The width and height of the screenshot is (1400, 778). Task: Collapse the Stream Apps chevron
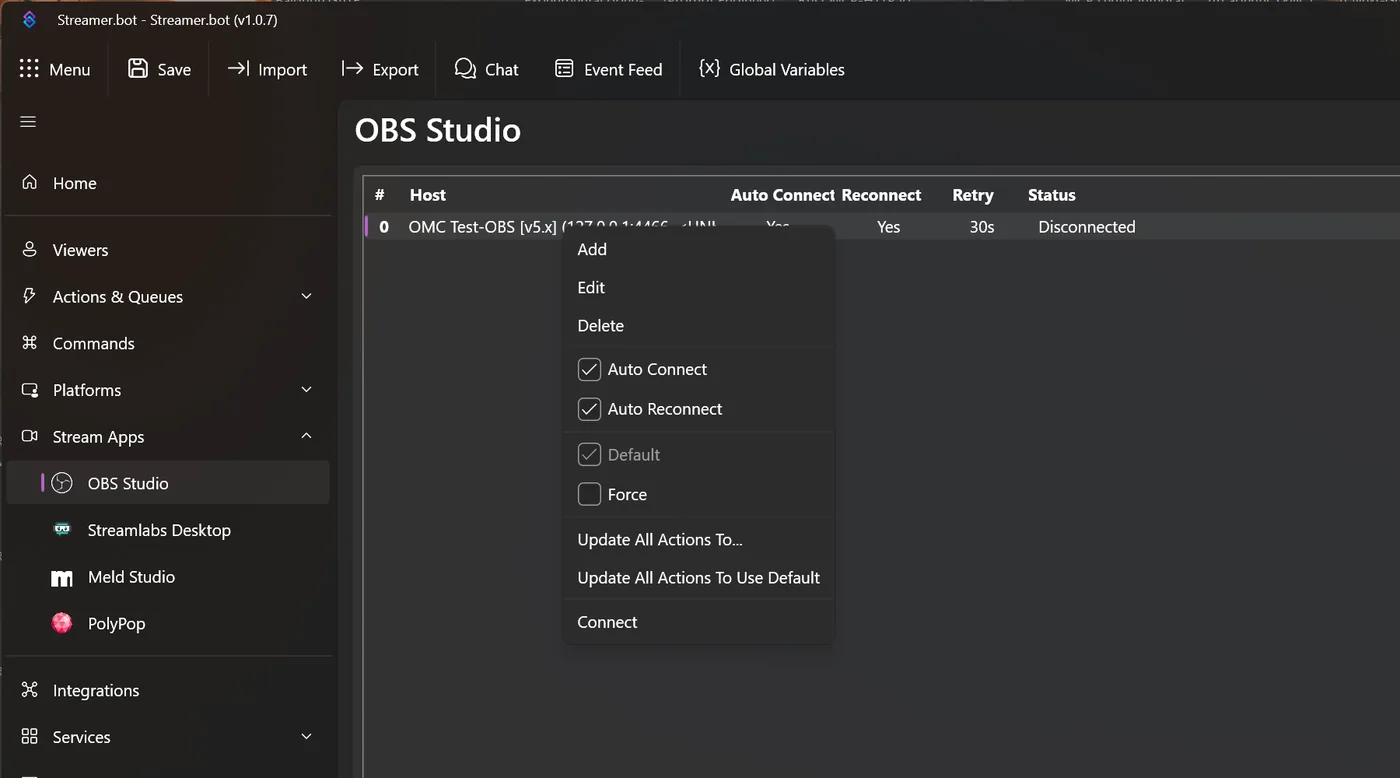pyautogui.click(x=307, y=436)
